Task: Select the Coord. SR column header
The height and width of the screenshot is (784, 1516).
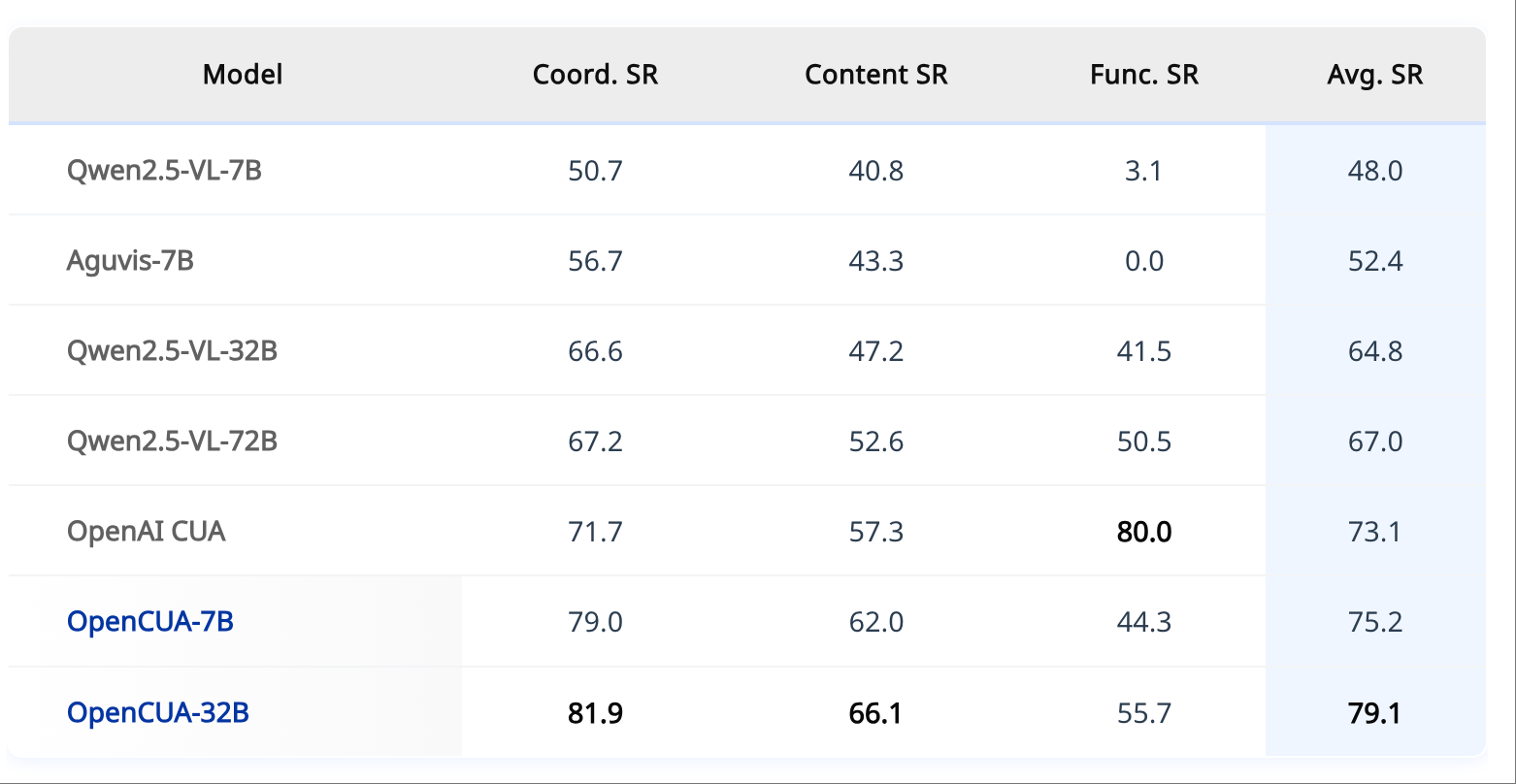Action: coord(595,74)
